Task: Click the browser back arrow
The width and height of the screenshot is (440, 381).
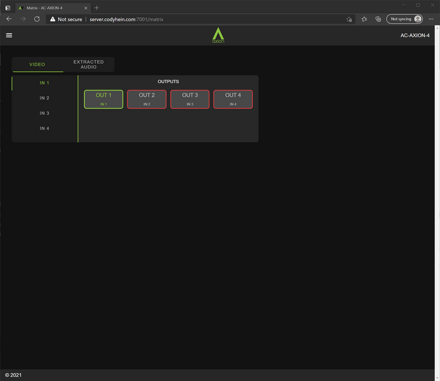Action: coord(9,19)
